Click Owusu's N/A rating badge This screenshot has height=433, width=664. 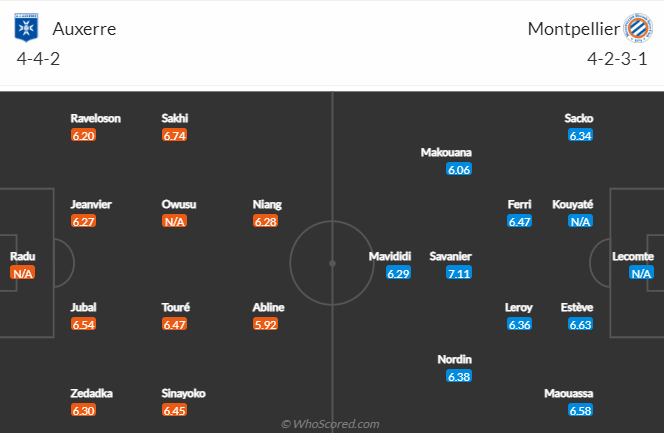pos(175,221)
